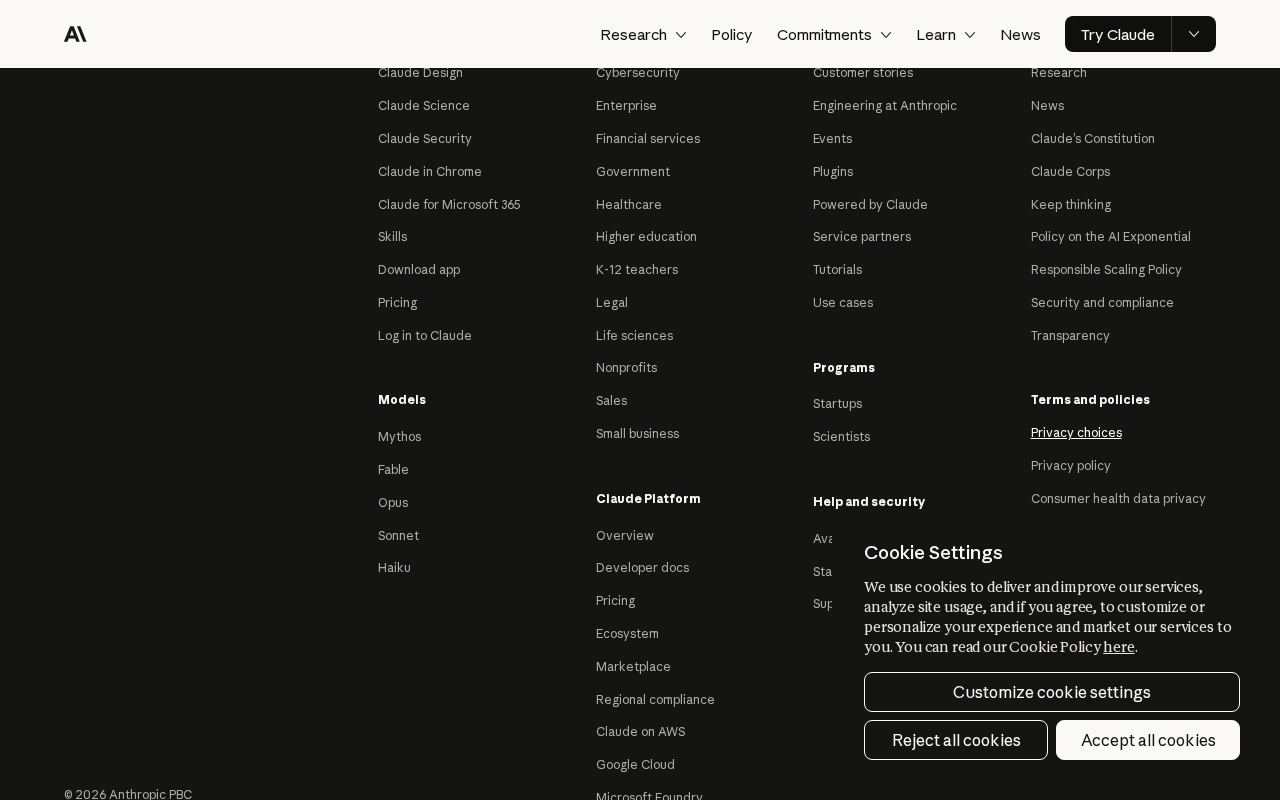Visit the Higher education link

pos(646,236)
